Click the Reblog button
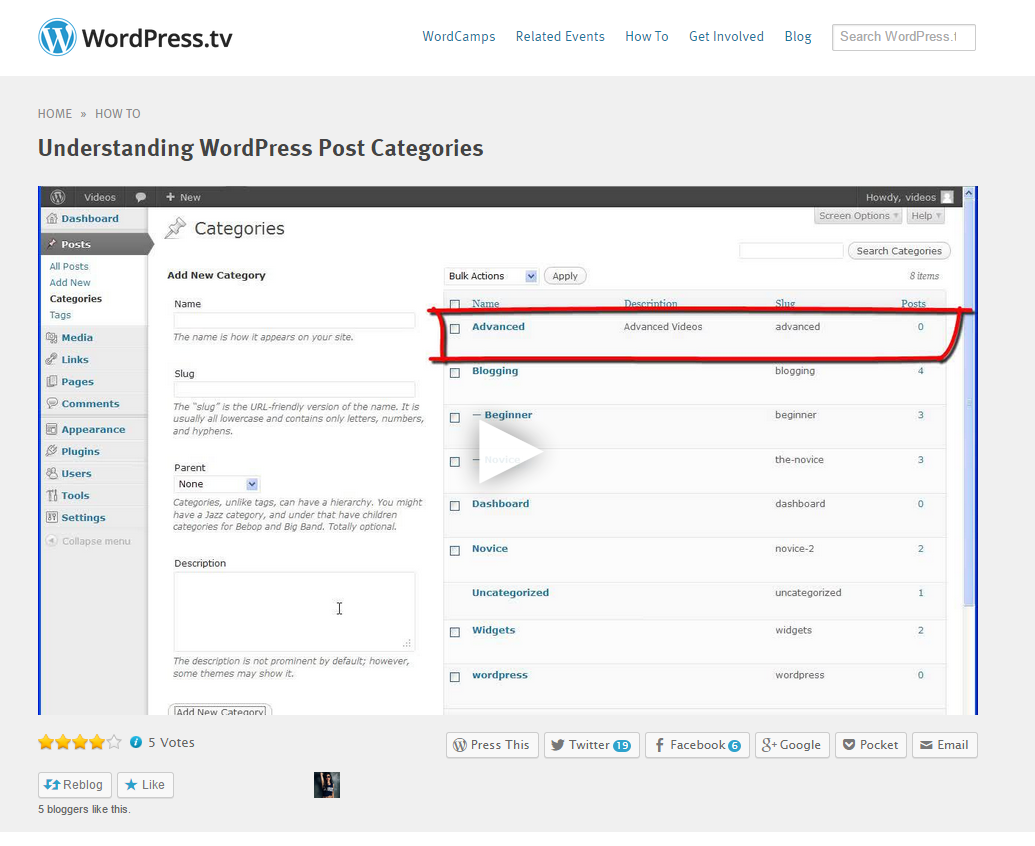This screenshot has width=1035, height=846. point(75,785)
